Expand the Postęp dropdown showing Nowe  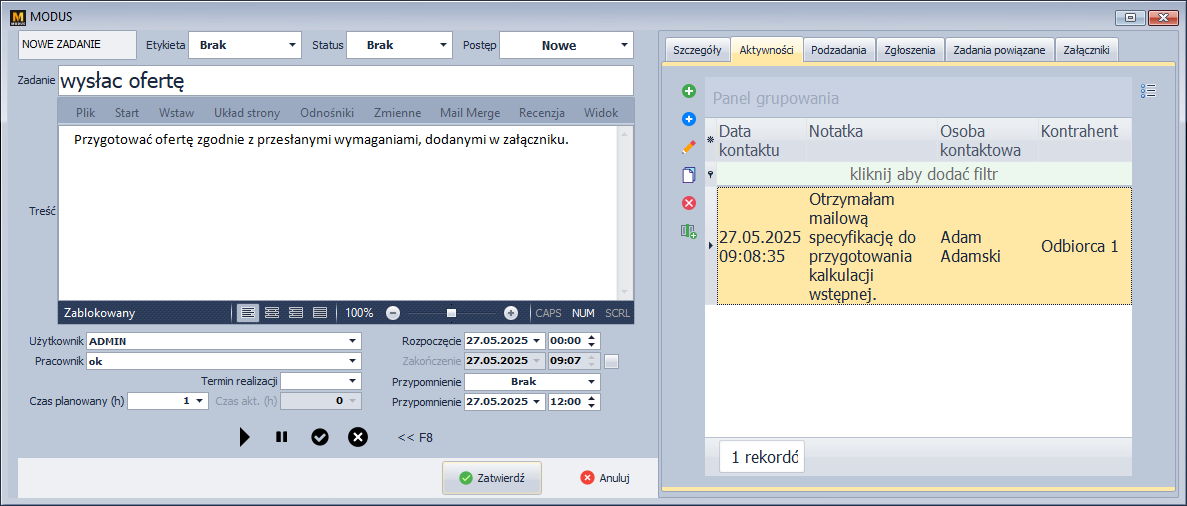(x=624, y=45)
